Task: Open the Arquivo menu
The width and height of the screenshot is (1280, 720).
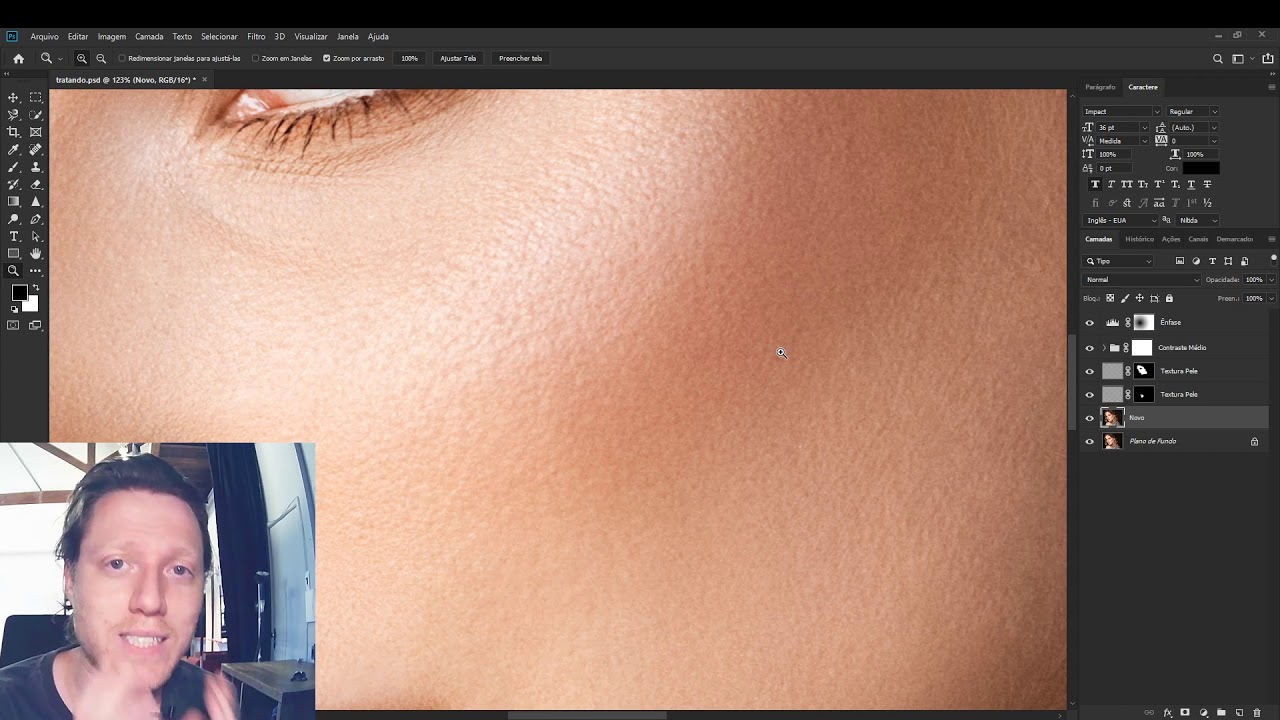Action: [44, 37]
